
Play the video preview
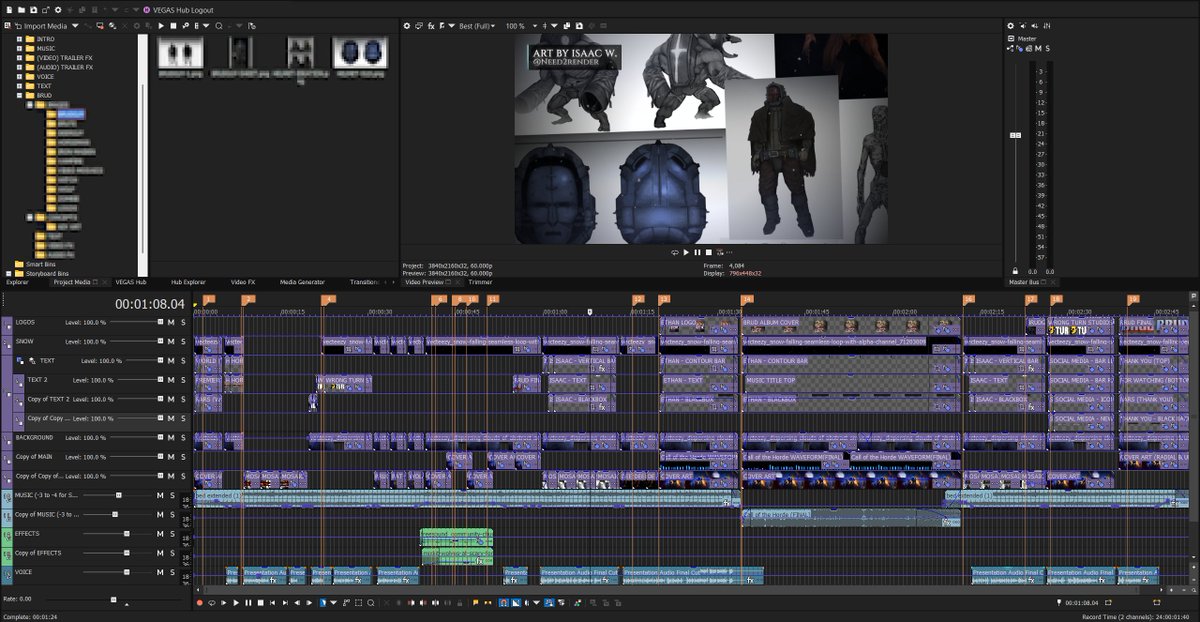pyautogui.click(x=686, y=252)
